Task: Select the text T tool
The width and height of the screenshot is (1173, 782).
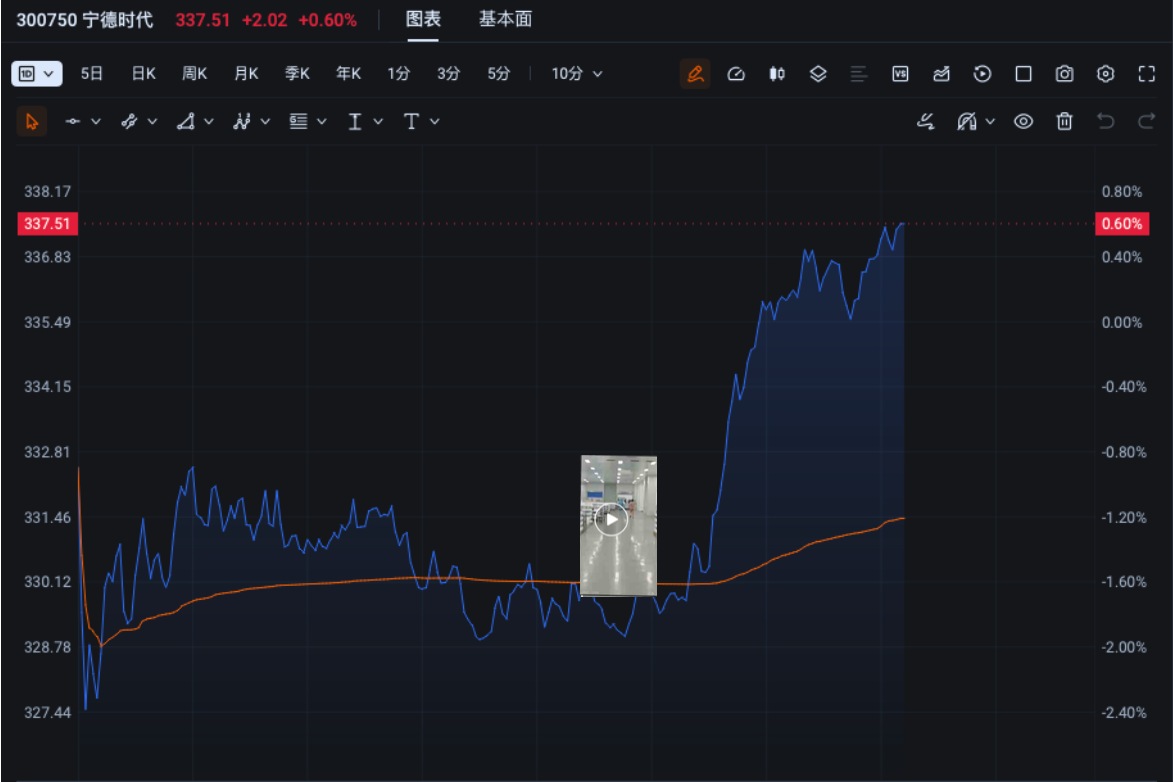Action: 411,121
